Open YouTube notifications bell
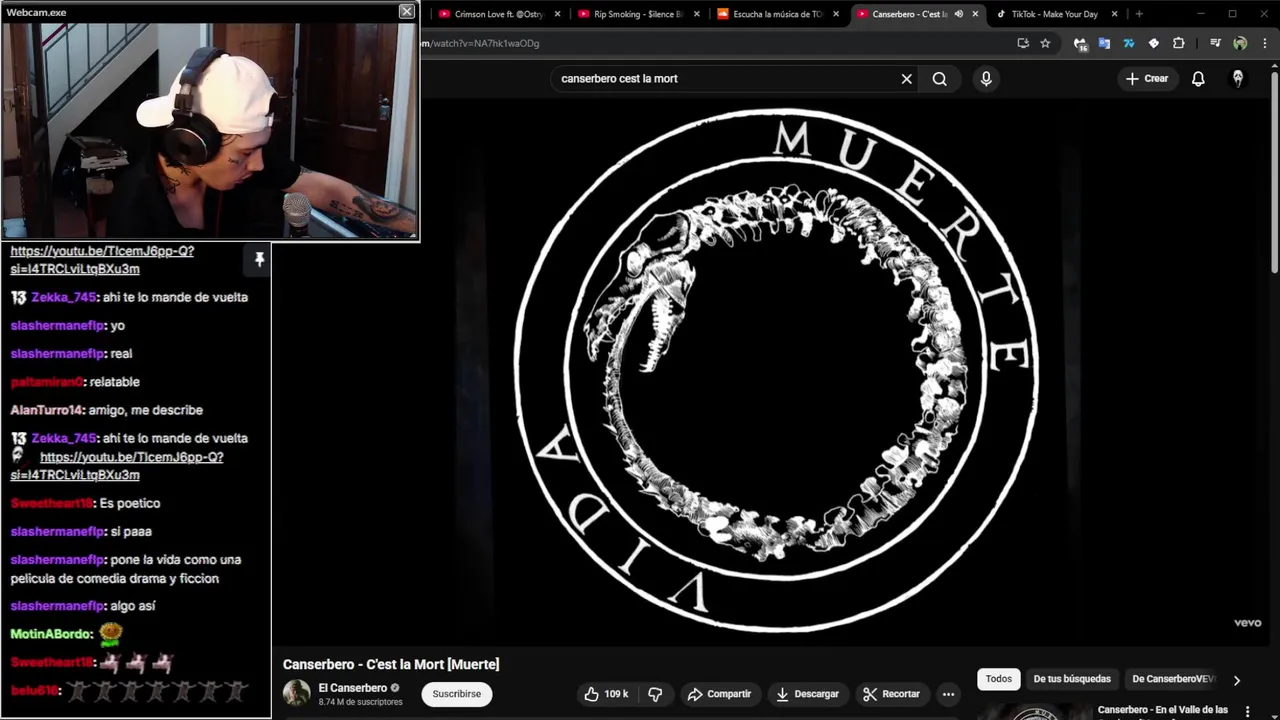The height and width of the screenshot is (720, 1280). coord(1198,79)
